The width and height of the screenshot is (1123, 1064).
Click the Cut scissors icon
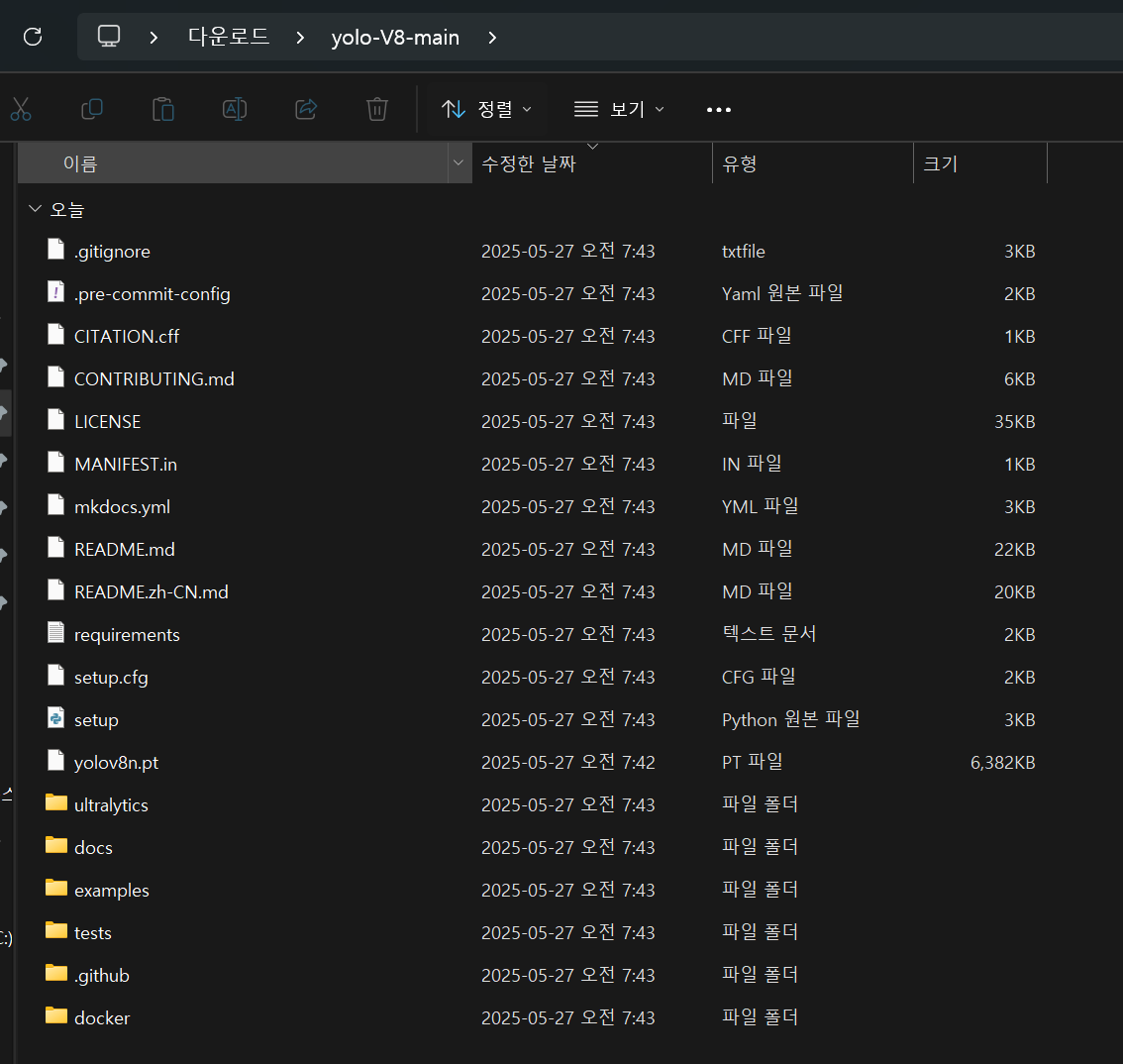21,109
